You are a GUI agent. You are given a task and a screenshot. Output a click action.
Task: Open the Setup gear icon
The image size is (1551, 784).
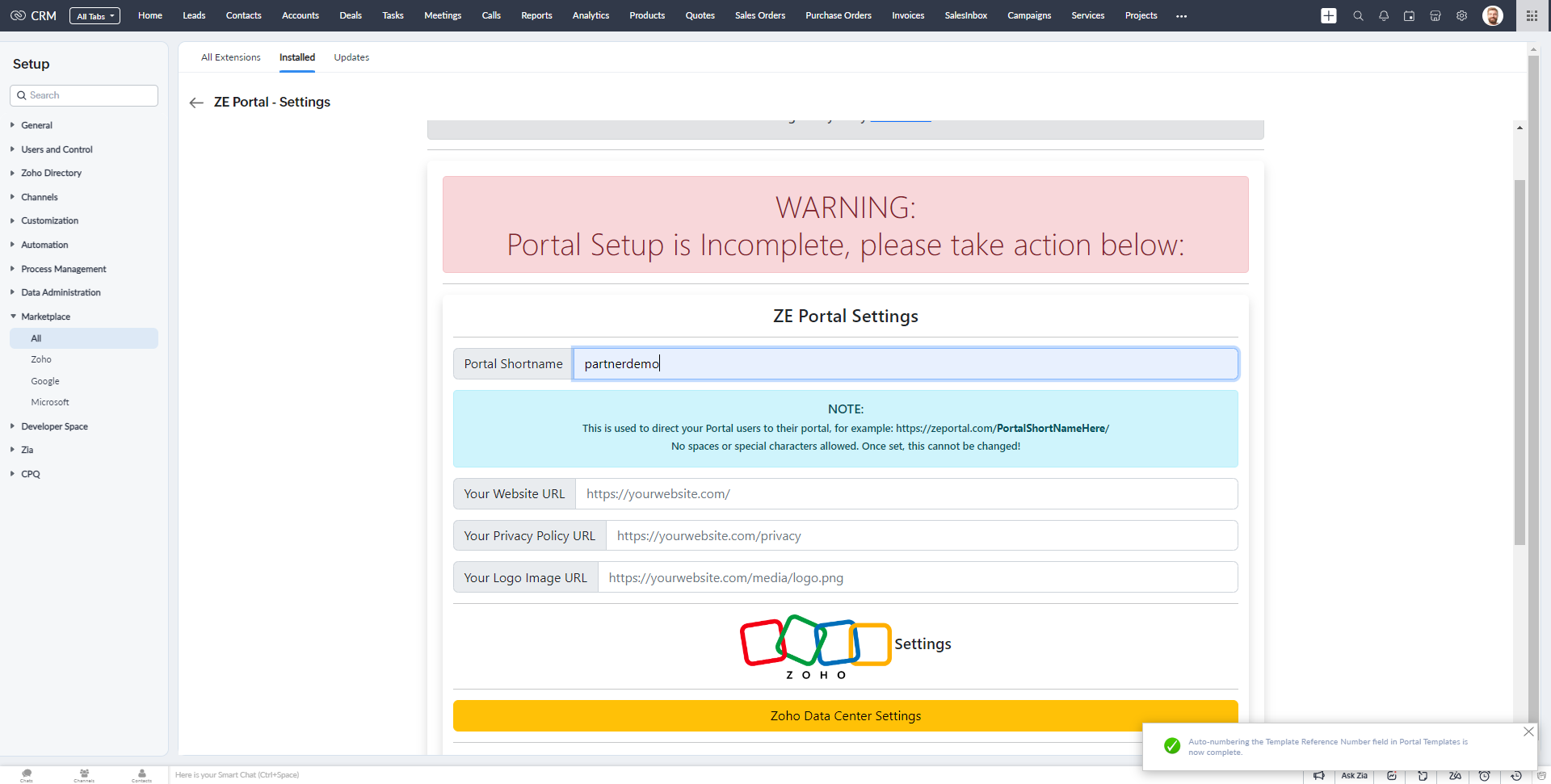pyautogui.click(x=1461, y=15)
